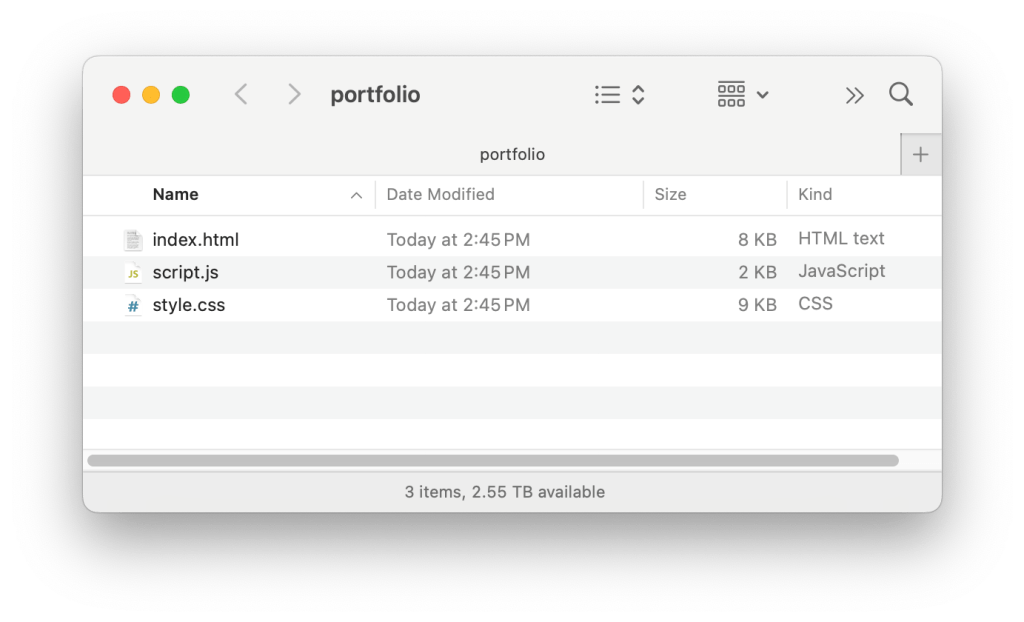Click the back navigation arrow
This screenshot has height=622, width=1024.
coord(241,93)
